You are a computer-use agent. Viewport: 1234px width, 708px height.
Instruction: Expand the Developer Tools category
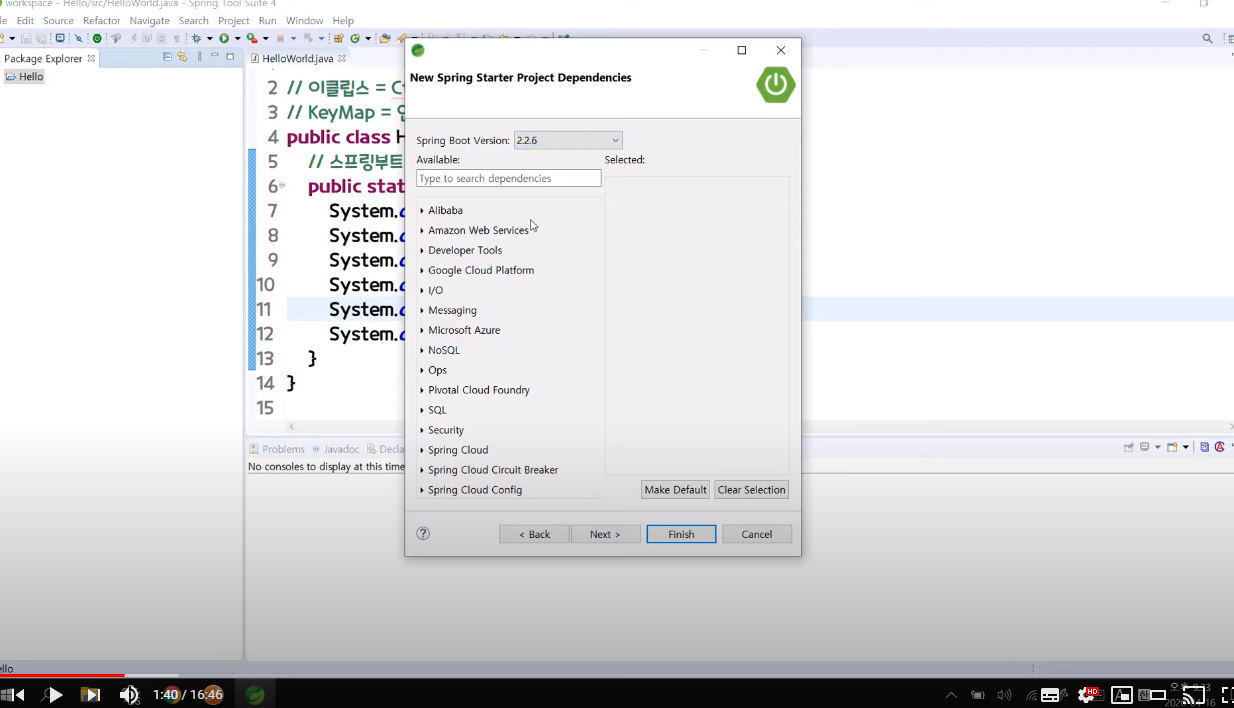[422, 251]
